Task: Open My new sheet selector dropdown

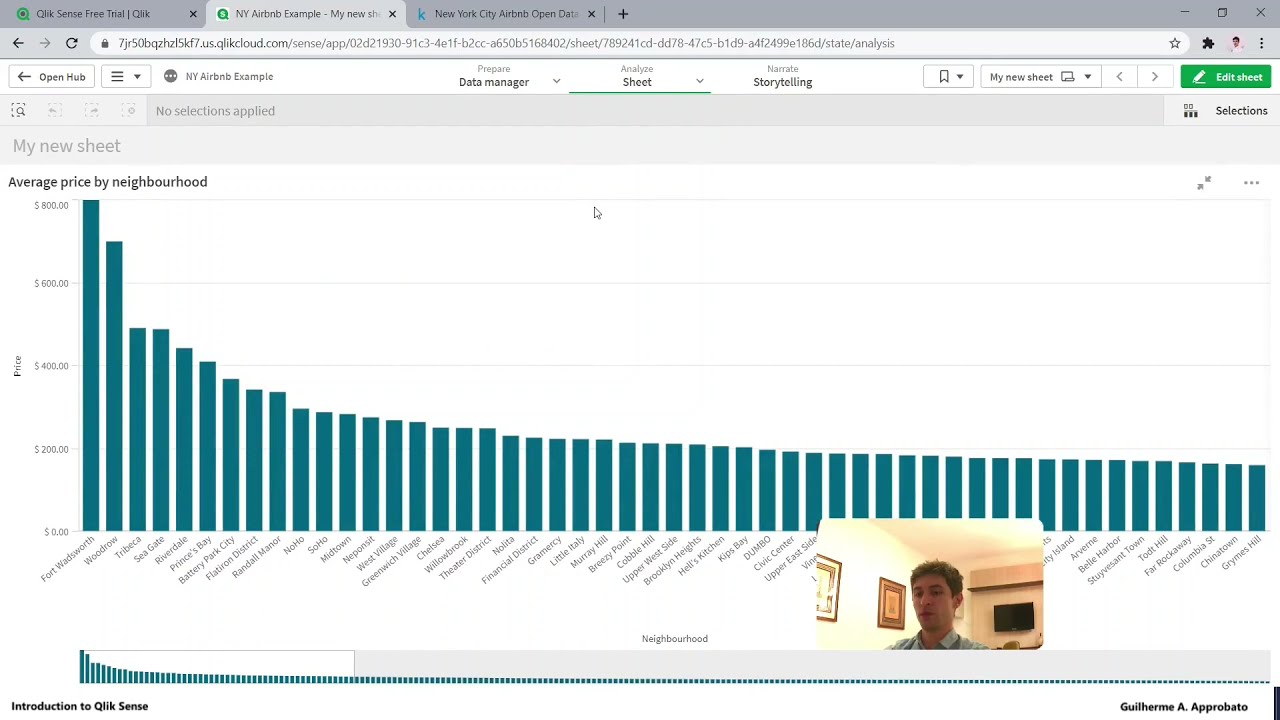Action: (1040, 77)
